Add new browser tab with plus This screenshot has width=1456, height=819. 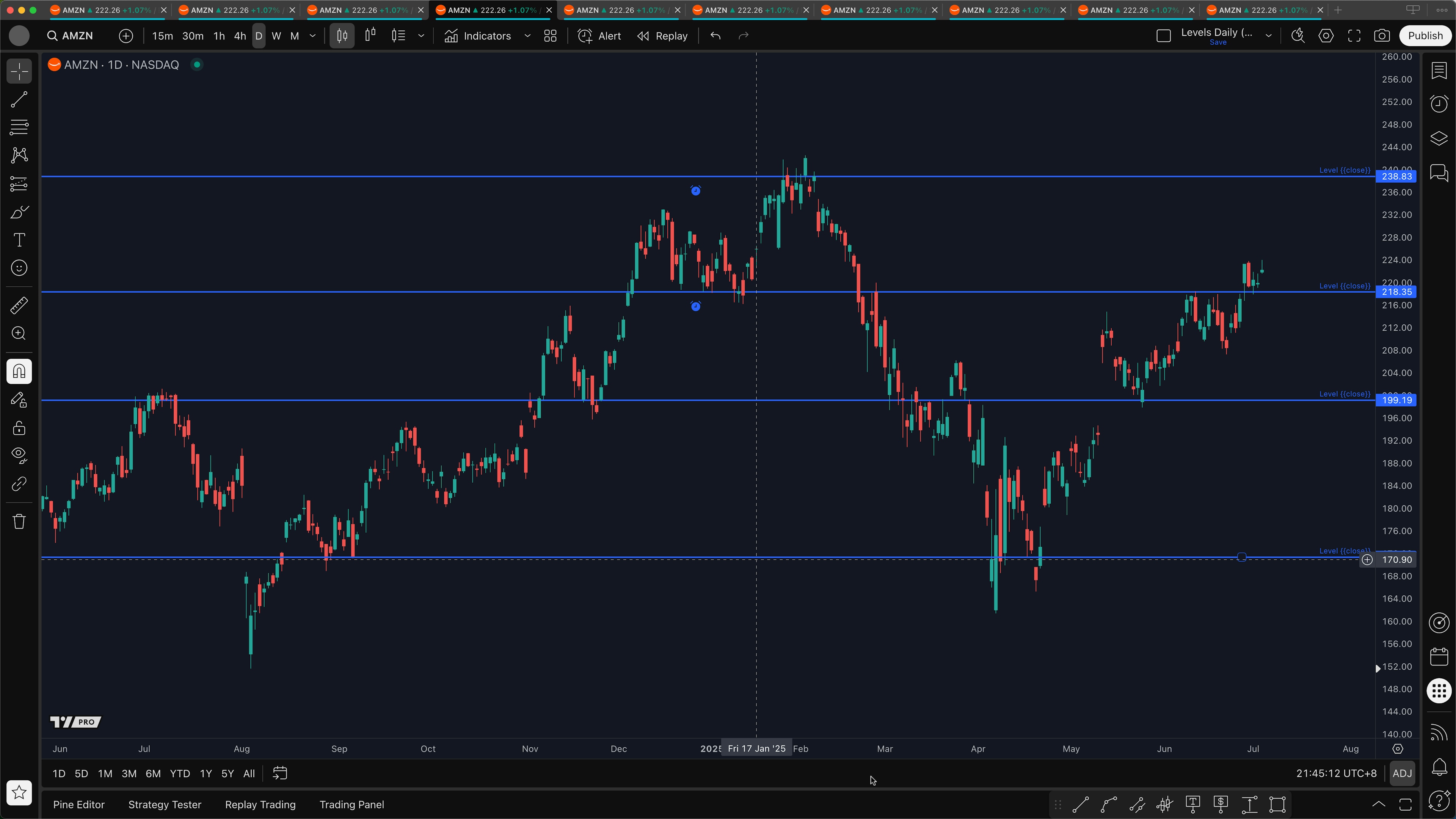(x=1338, y=10)
